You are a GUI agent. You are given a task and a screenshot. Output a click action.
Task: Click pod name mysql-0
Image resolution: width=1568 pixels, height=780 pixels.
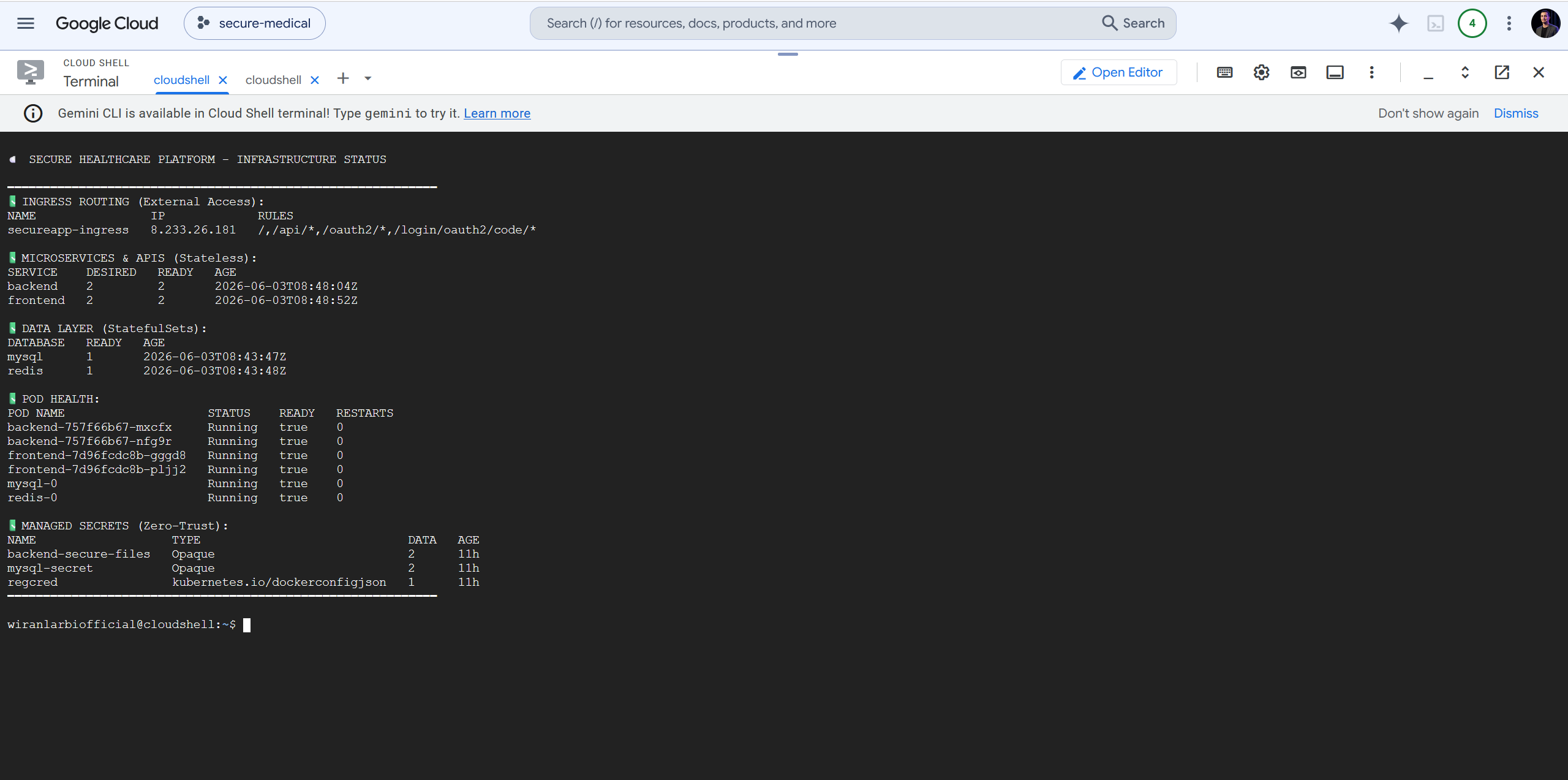pyautogui.click(x=32, y=483)
